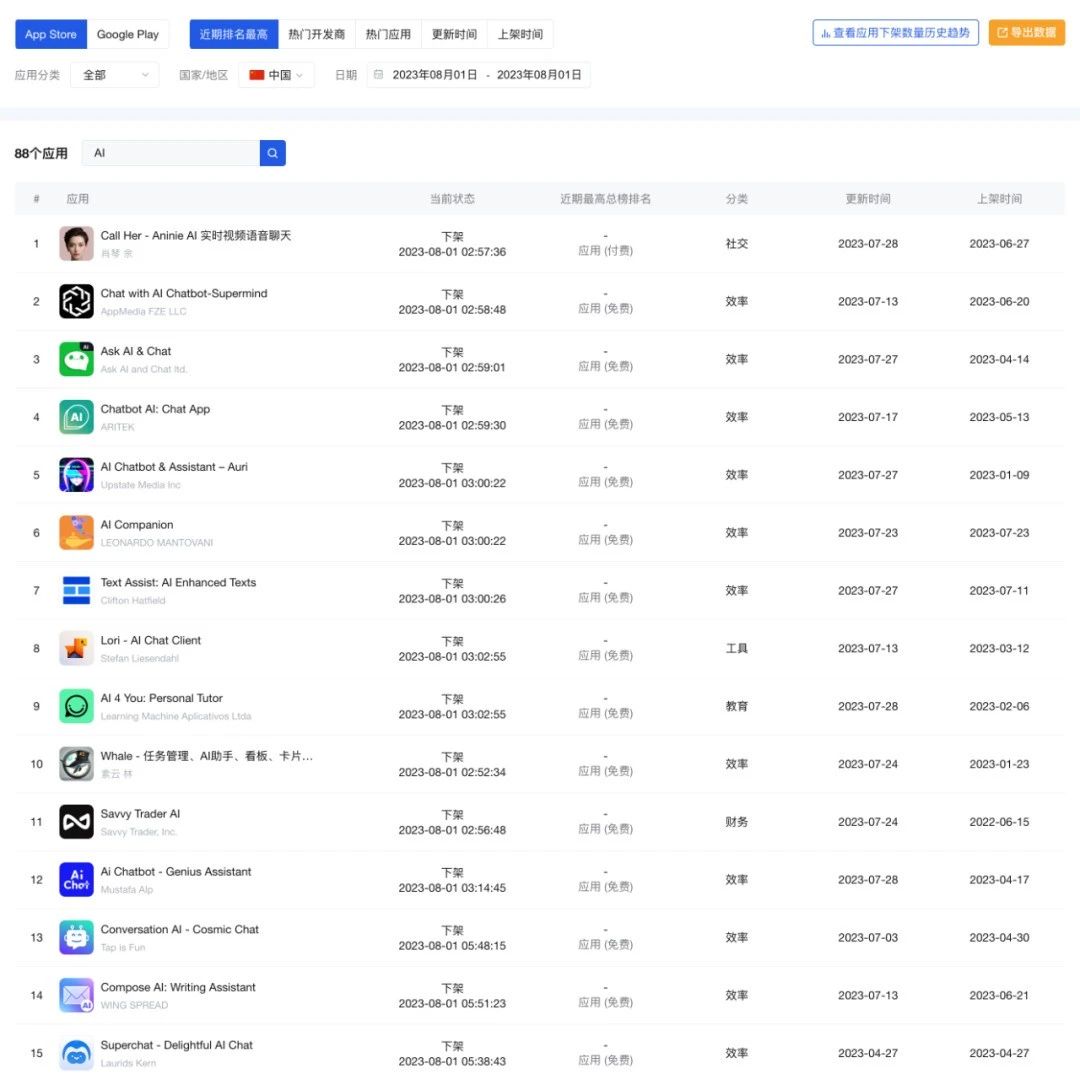Open Lori - AI Chat Client icon
This screenshot has width=1080, height=1081.
(x=77, y=648)
